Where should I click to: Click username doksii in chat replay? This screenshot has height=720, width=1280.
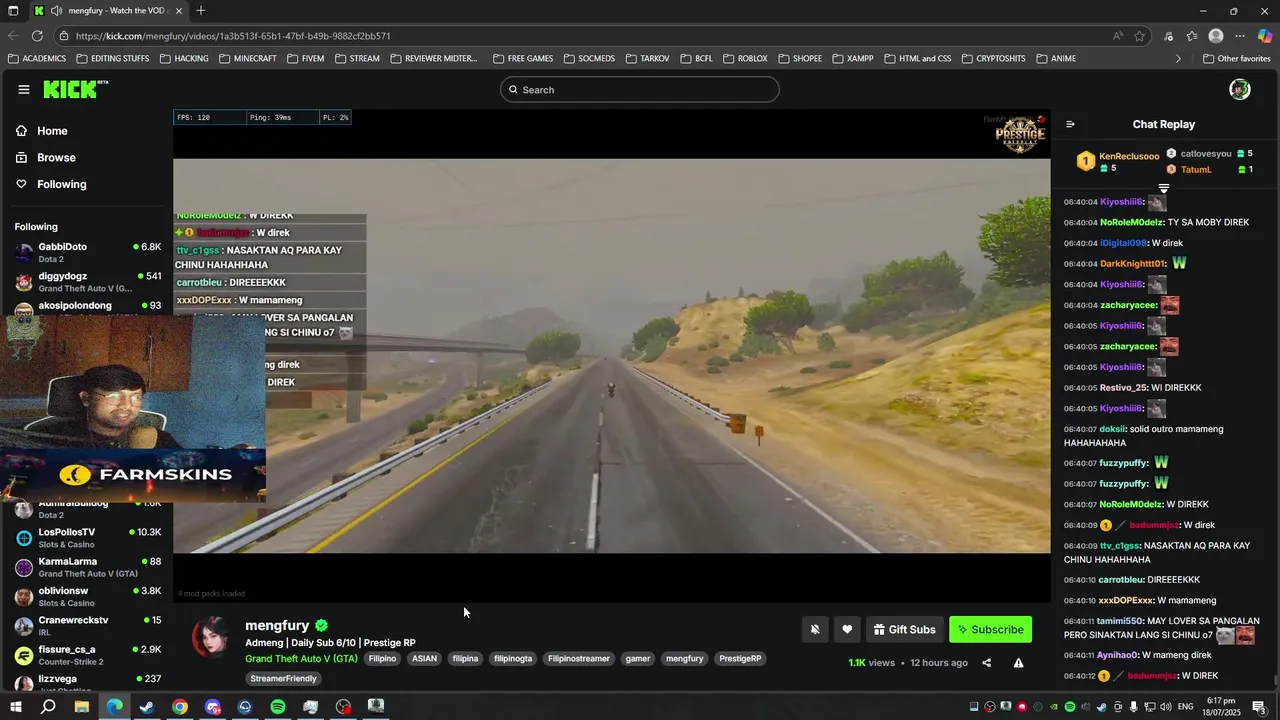pyautogui.click(x=1112, y=429)
